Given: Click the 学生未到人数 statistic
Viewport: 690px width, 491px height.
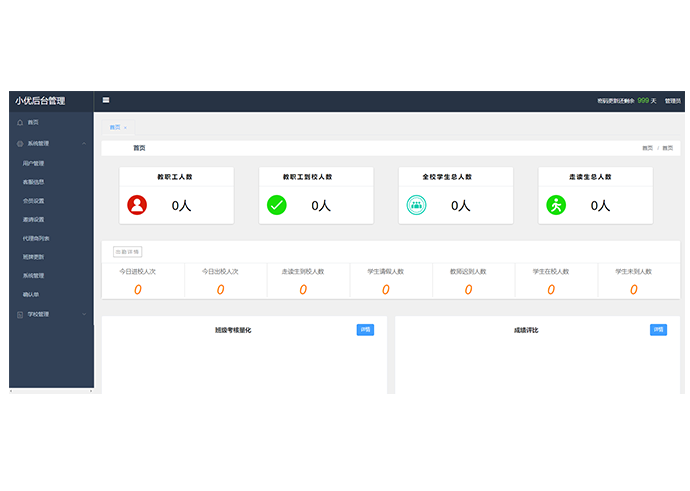Looking at the screenshot, I should [634, 281].
